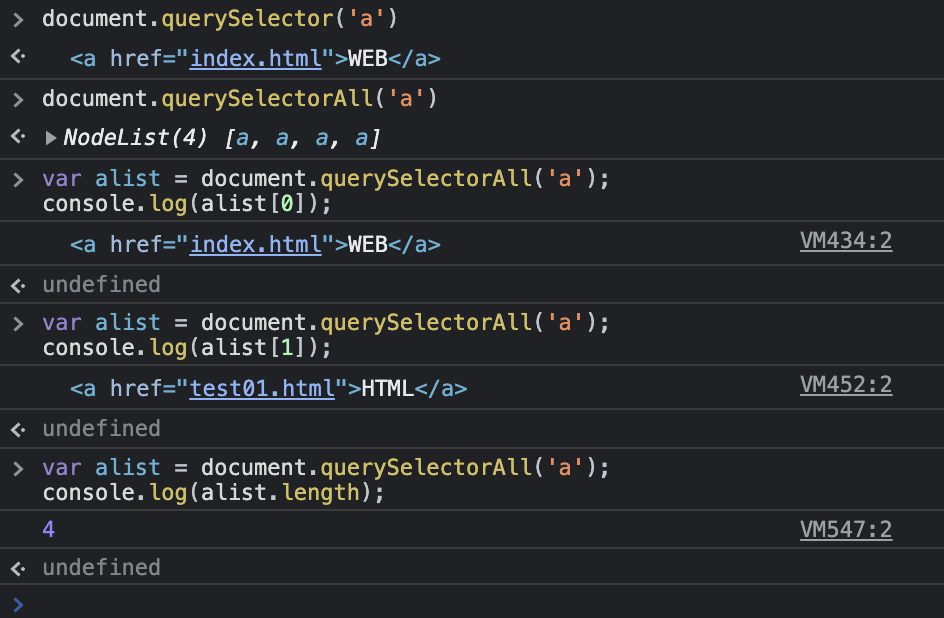Screen dimensions: 944x618
Task: Click the console input prompt chevron
Action: [18, 604]
